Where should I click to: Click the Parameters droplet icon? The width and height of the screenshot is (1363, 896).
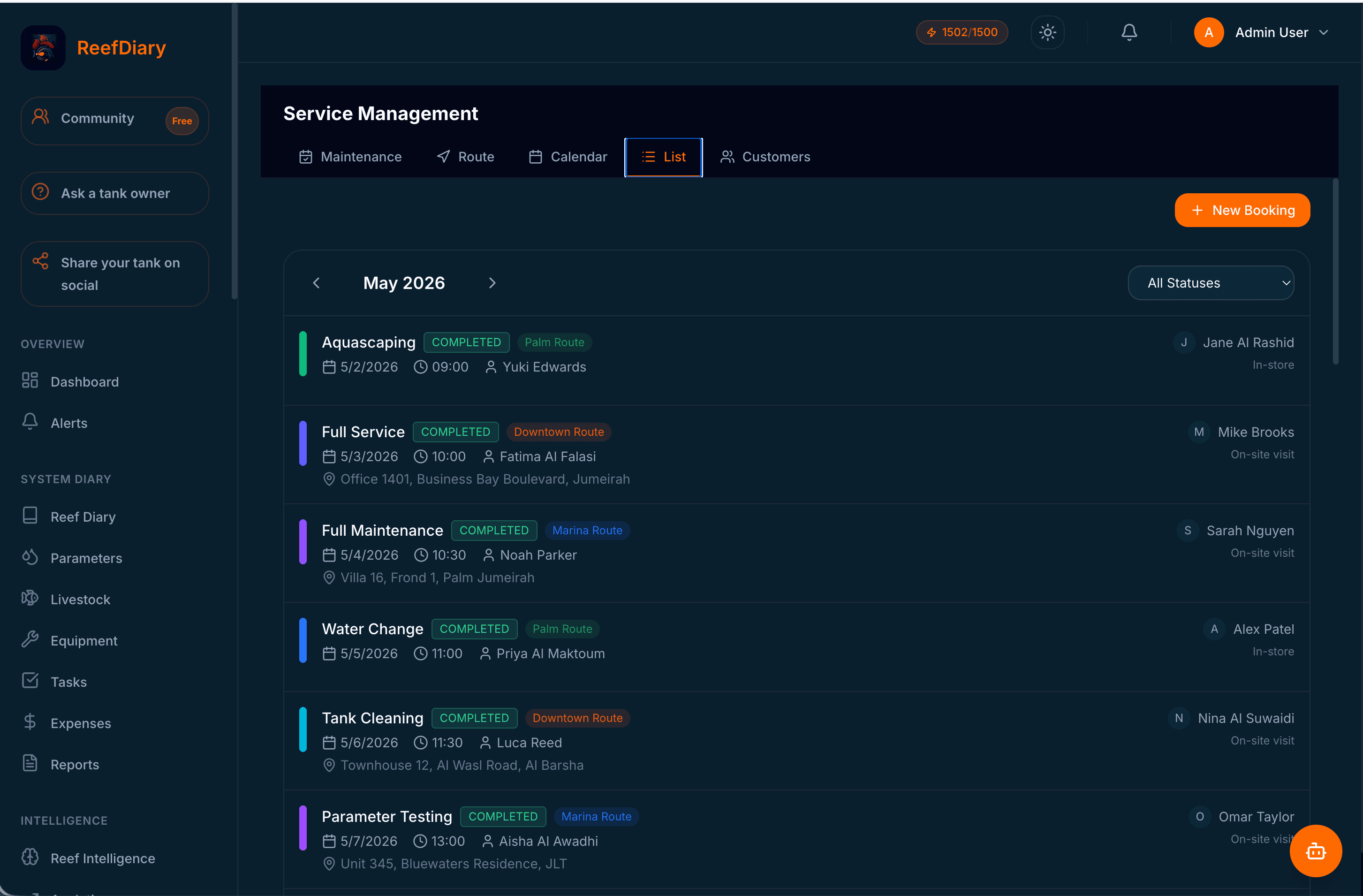pos(30,557)
